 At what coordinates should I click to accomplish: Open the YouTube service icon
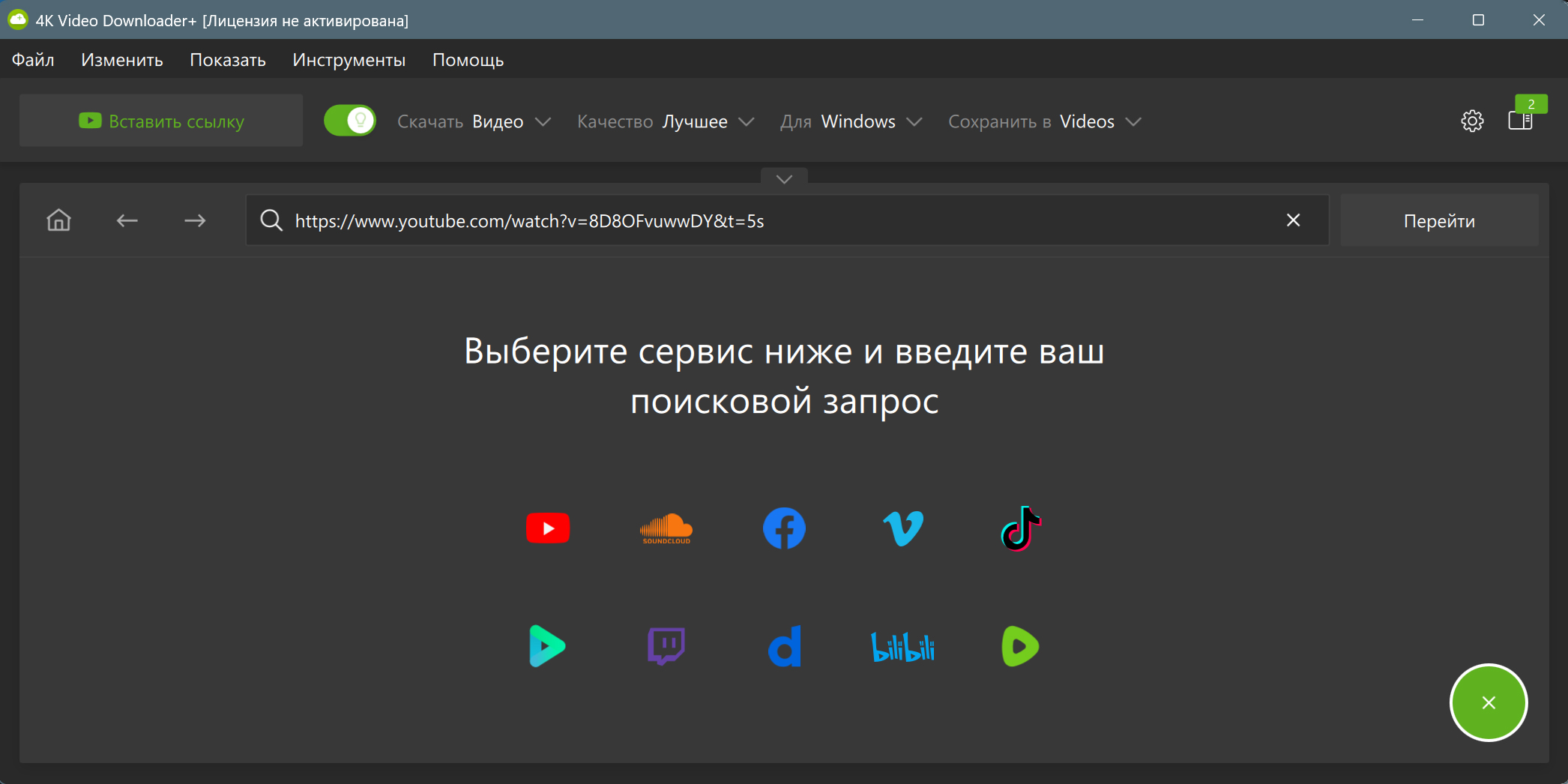[x=548, y=528]
